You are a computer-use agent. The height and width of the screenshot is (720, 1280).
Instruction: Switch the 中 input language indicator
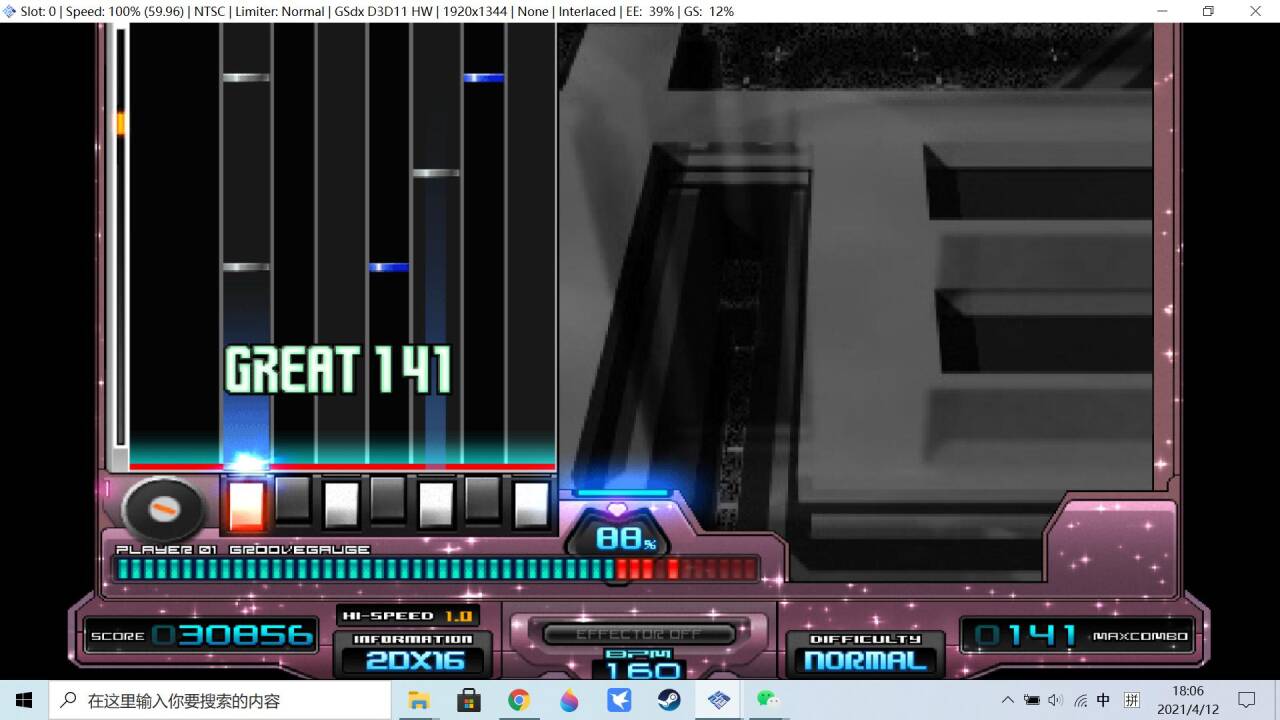1104,700
